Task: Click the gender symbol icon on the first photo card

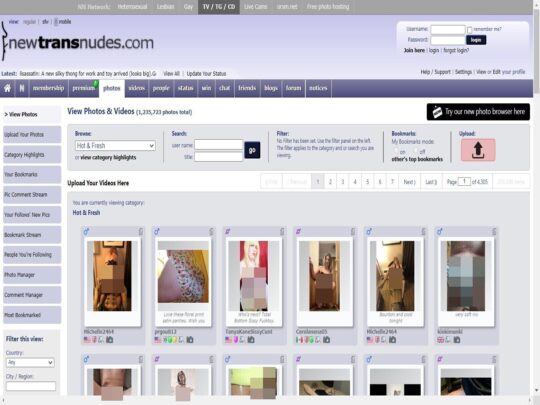Action: [x=86, y=232]
